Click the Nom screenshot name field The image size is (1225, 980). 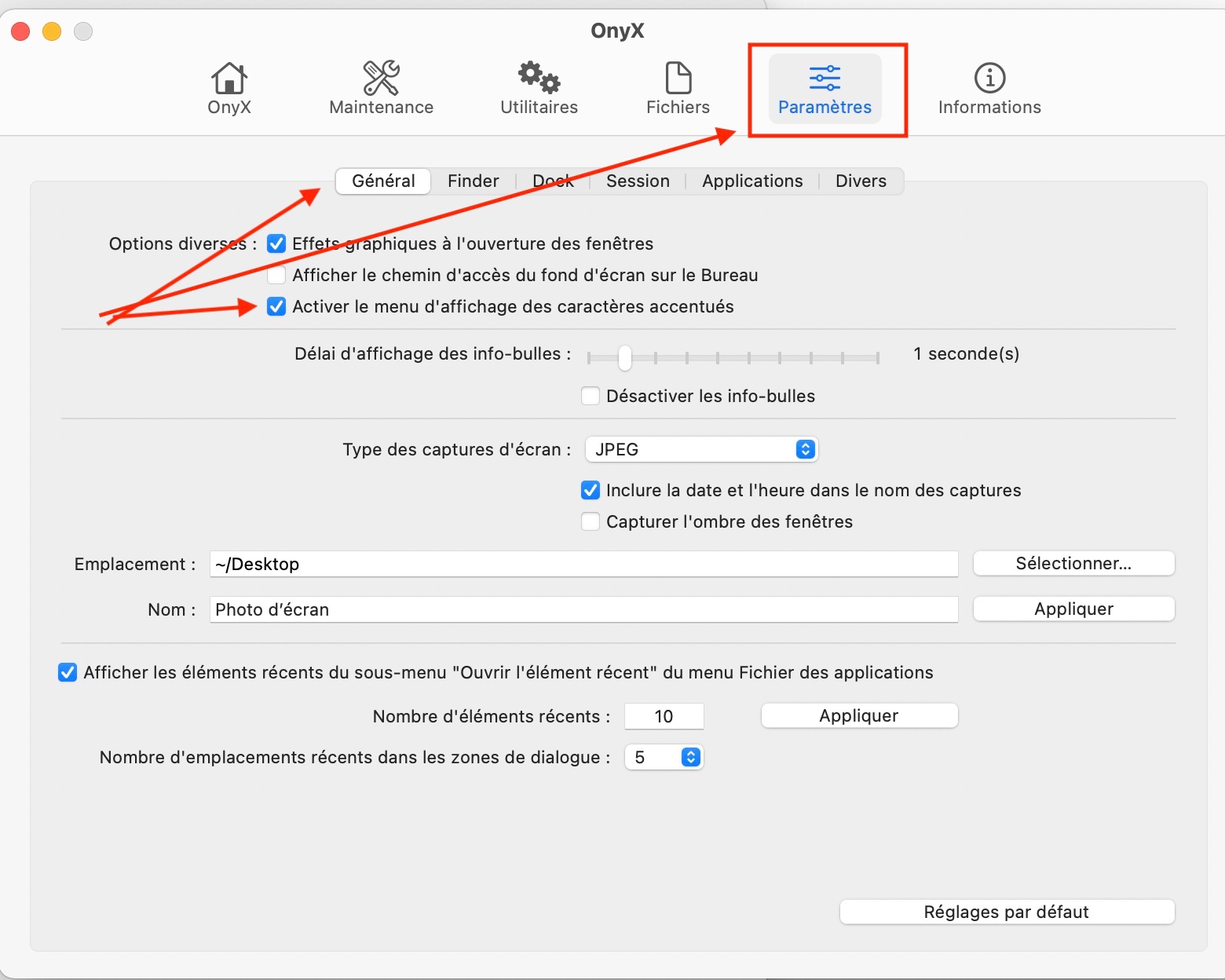(583, 609)
